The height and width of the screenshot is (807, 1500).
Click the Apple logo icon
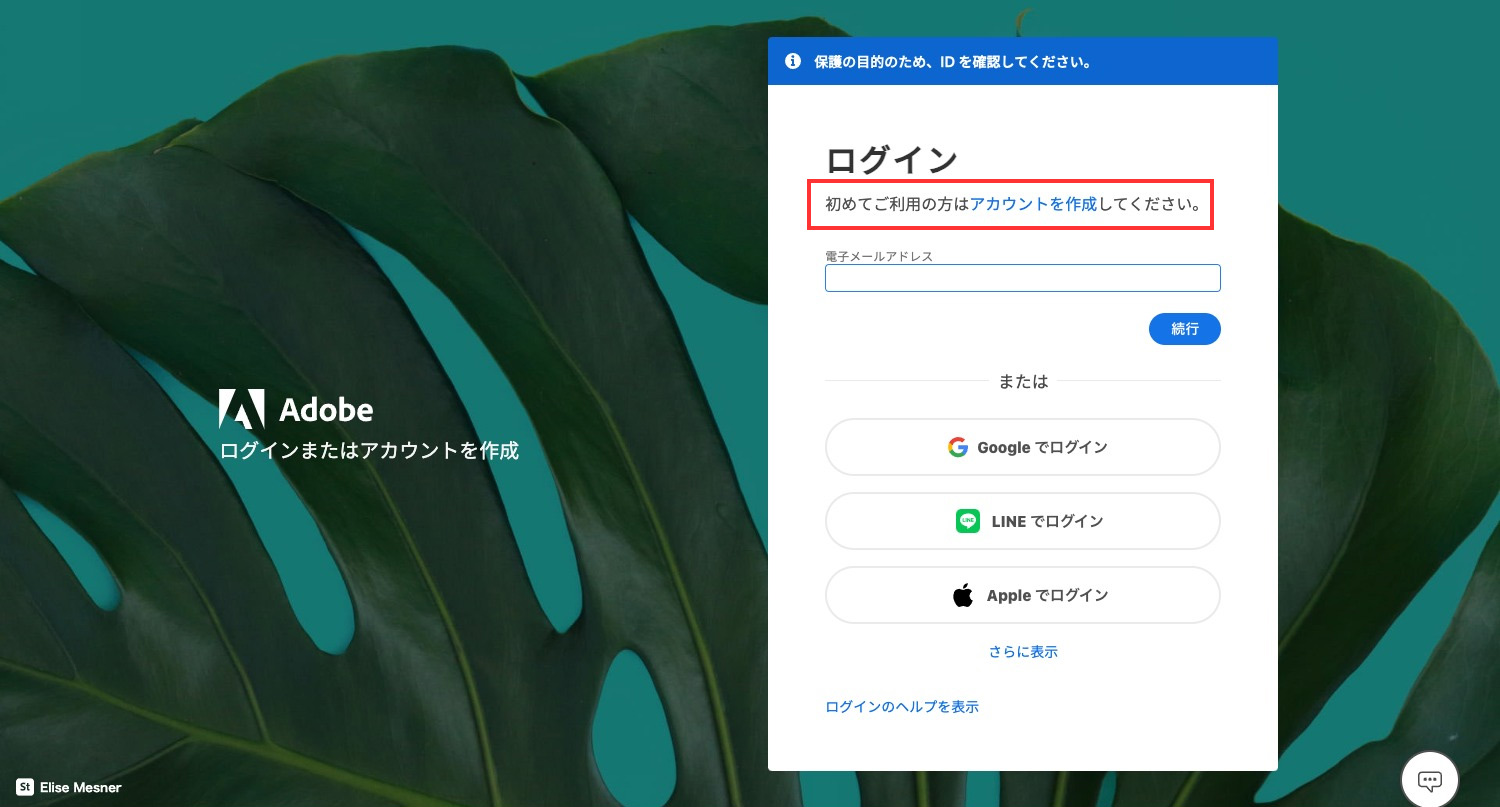963,595
